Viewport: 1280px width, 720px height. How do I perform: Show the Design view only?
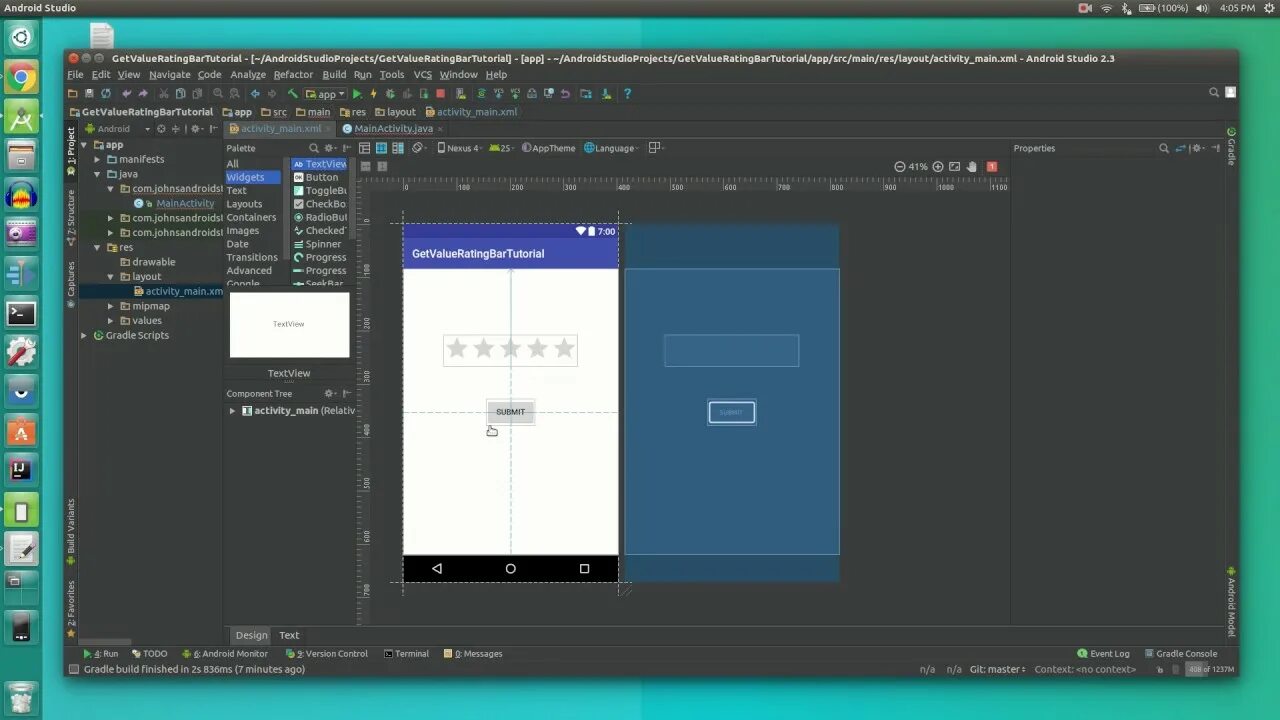point(365,148)
